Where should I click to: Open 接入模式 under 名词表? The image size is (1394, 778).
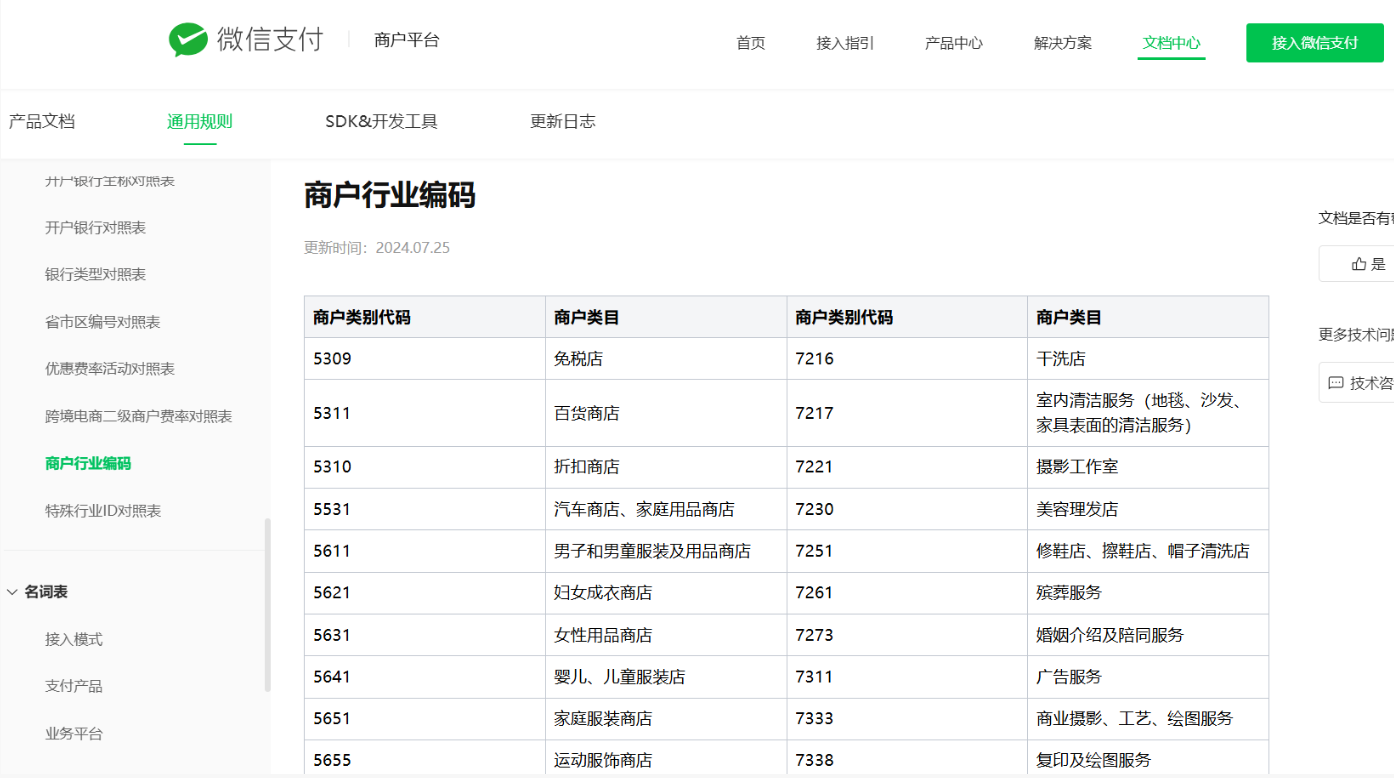tap(74, 639)
